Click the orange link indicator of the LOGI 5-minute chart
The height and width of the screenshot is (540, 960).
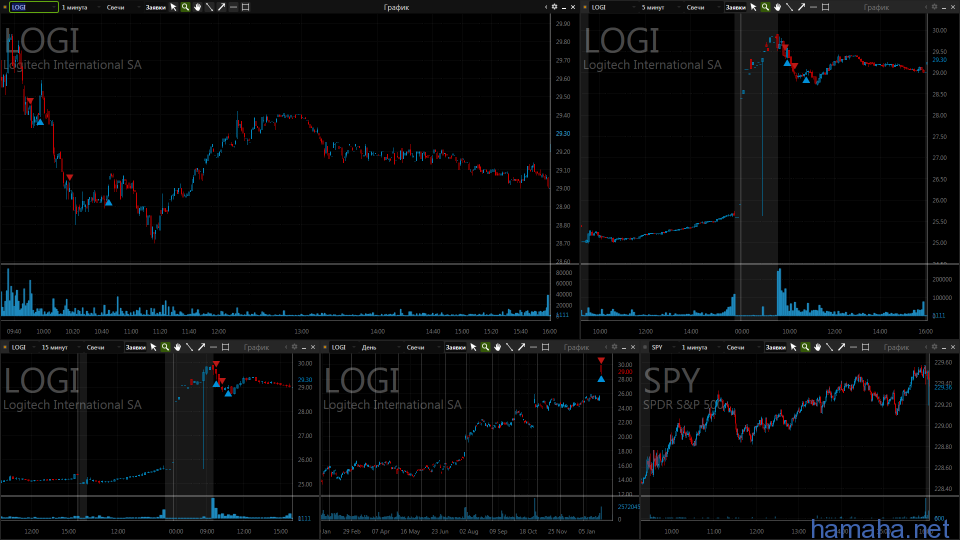(x=585, y=7)
